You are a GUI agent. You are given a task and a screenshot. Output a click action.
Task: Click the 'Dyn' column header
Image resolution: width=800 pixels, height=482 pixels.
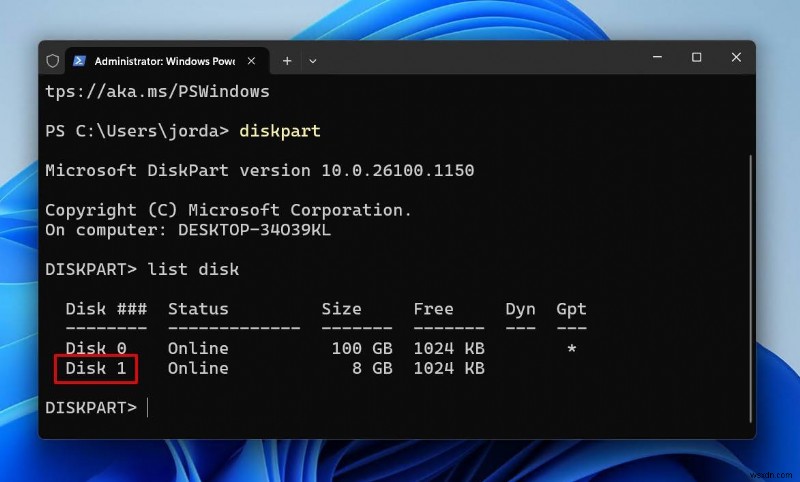click(x=520, y=309)
